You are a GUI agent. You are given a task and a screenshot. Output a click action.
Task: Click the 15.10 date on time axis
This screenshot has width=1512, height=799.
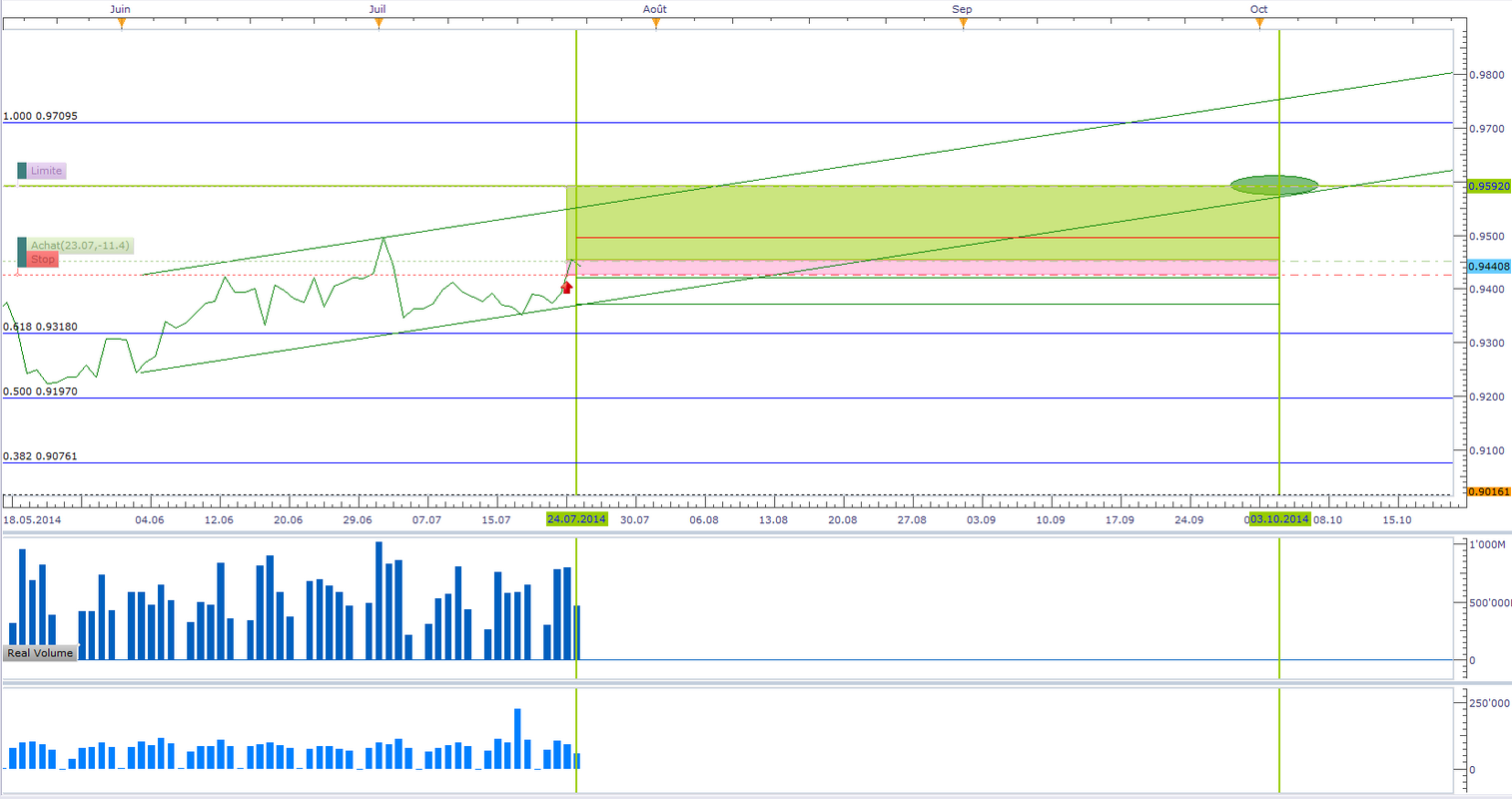coord(1396,519)
